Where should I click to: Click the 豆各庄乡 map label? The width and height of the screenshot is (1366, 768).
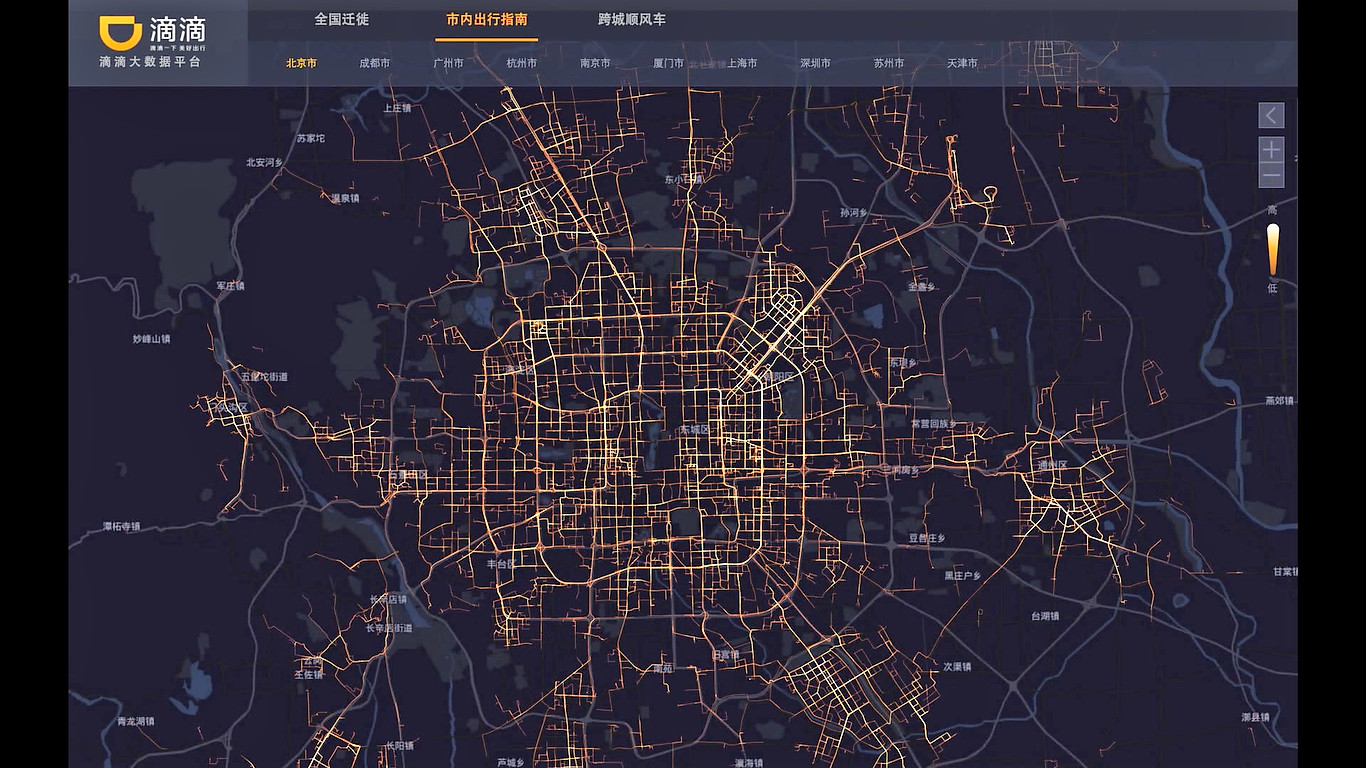926,538
